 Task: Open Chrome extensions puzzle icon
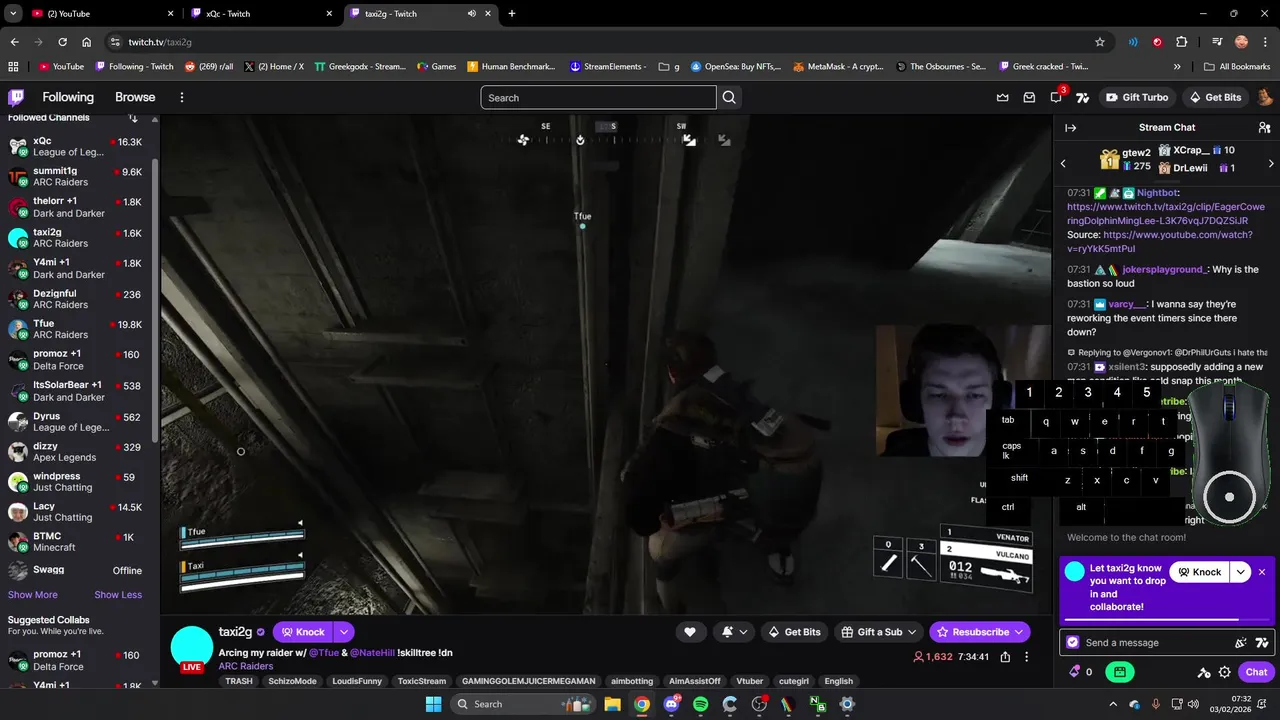[x=1182, y=42]
